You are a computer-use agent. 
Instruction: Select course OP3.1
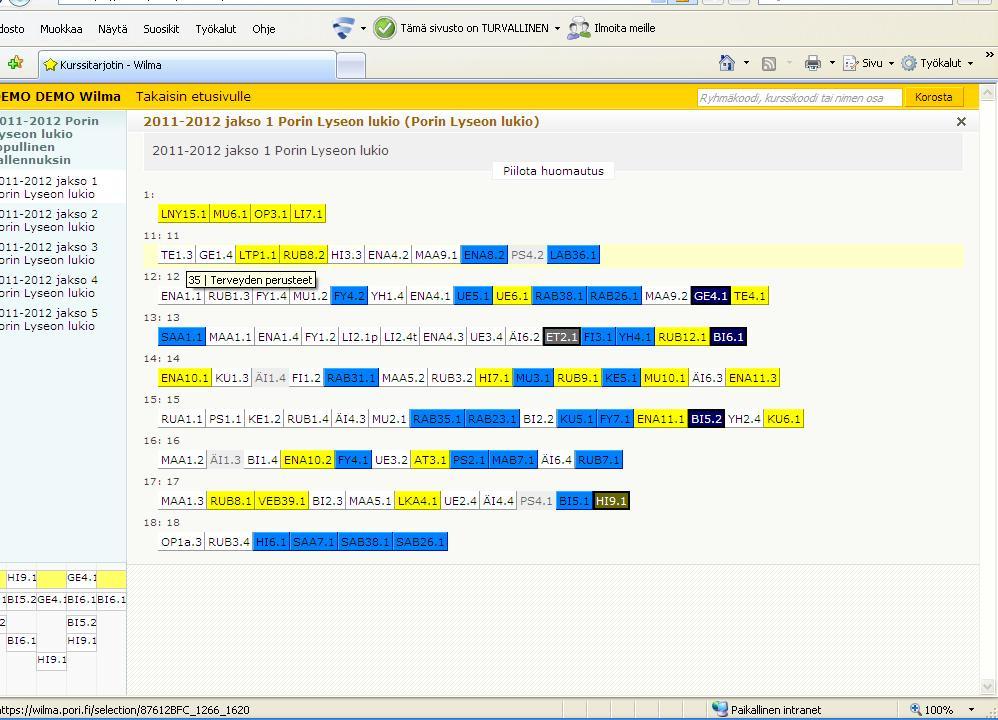[271, 214]
